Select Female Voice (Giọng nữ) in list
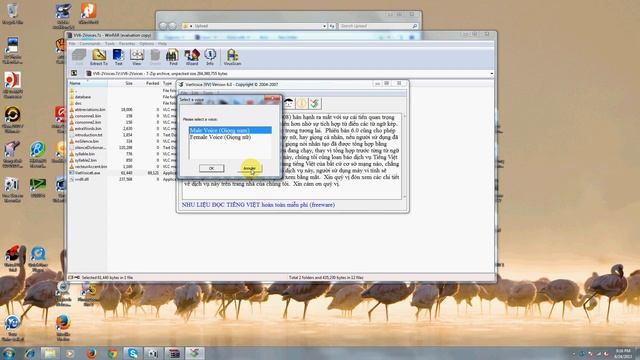This screenshot has height=360, width=640. pos(230,137)
